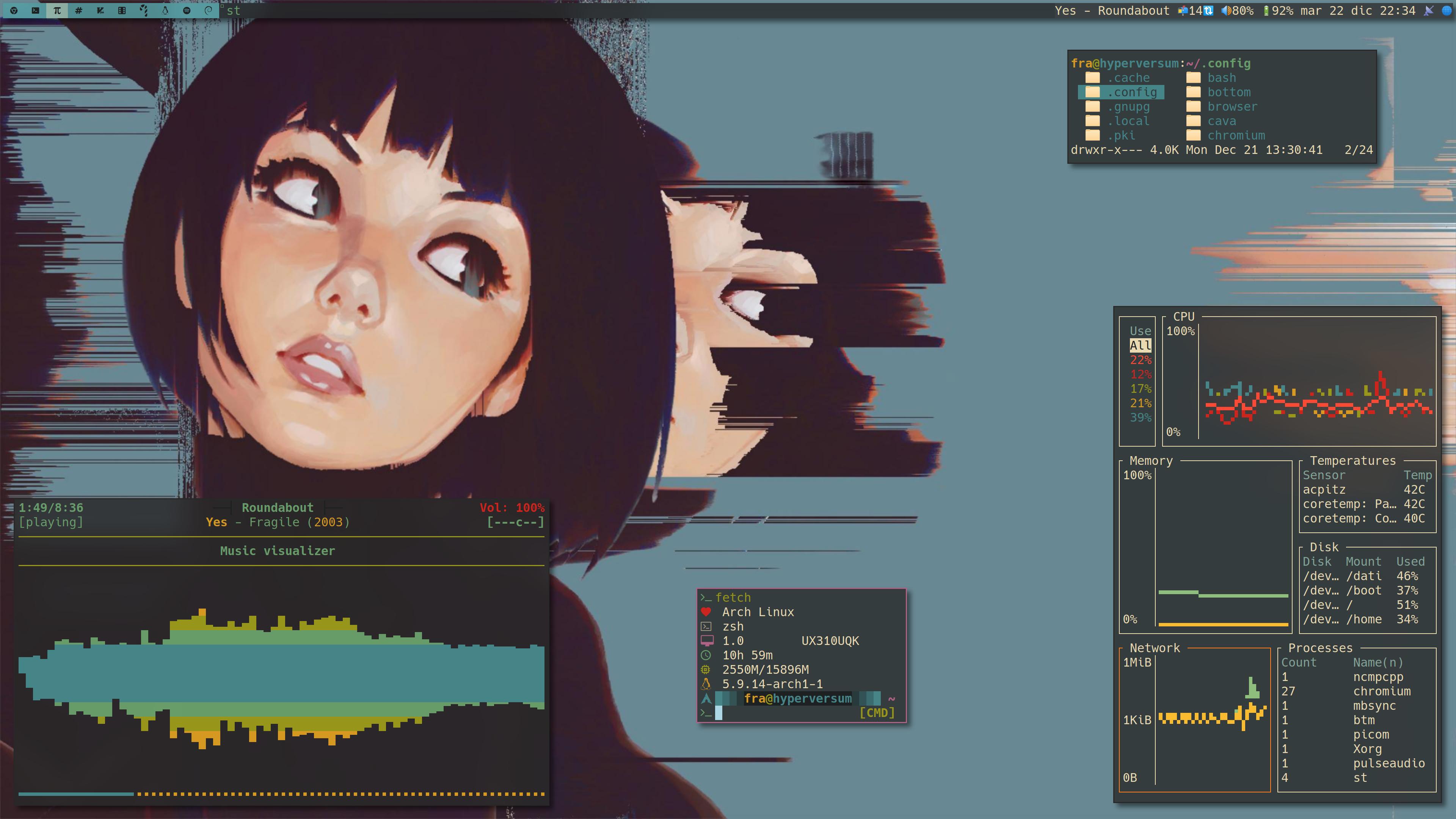Select the chromium process row
The width and height of the screenshot is (1456, 819).
1381,691
